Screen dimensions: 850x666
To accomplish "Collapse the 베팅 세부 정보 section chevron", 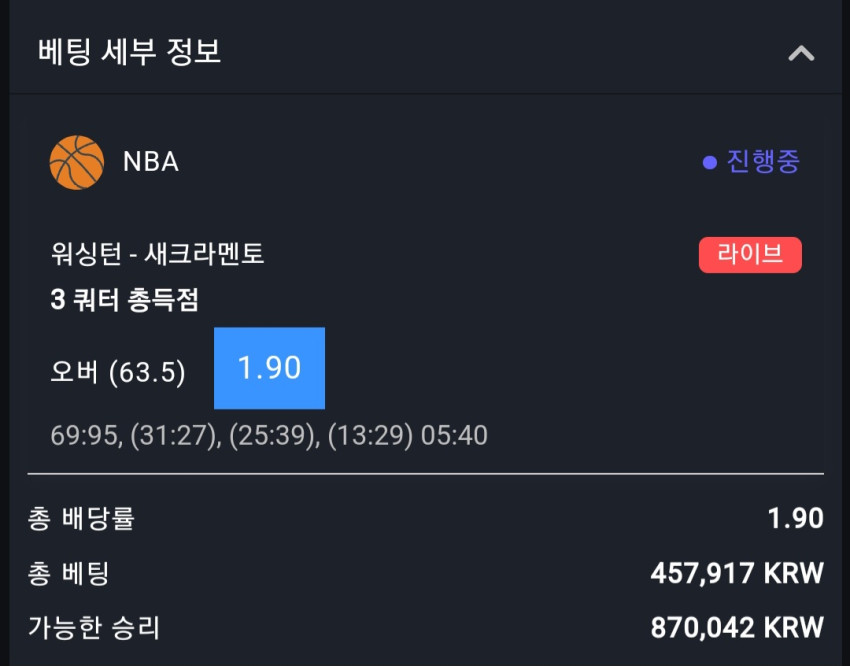I will pyautogui.click(x=801, y=53).
